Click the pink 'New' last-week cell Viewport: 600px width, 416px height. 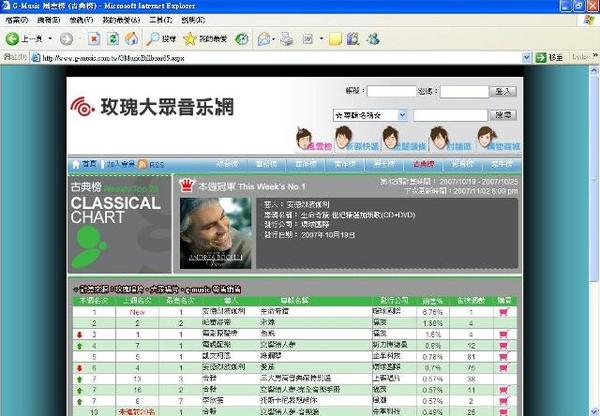point(137,312)
